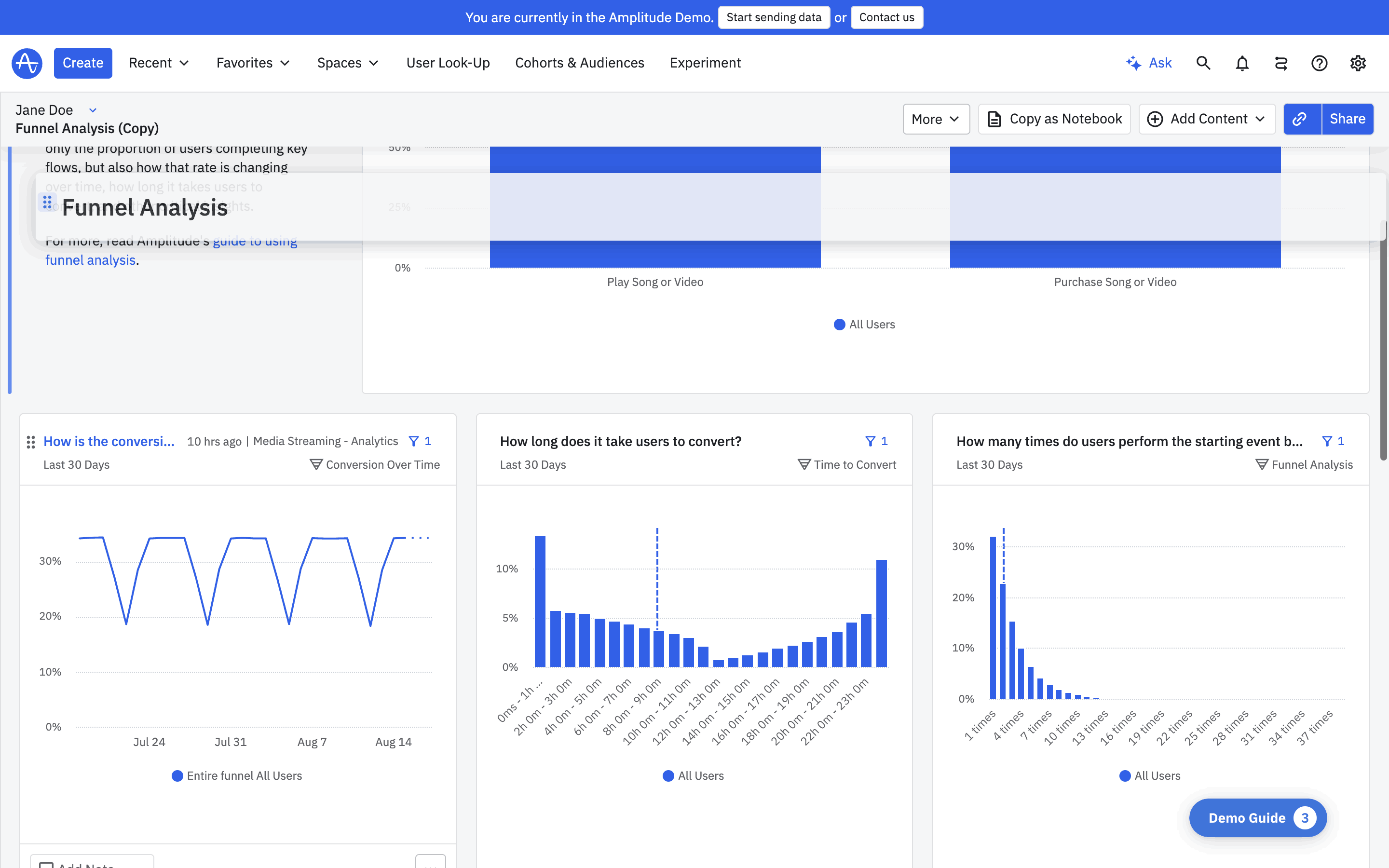1389x868 pixels.
Task: Click the Start sending data button
Action: pyautogui.click(x=773, y=17)
